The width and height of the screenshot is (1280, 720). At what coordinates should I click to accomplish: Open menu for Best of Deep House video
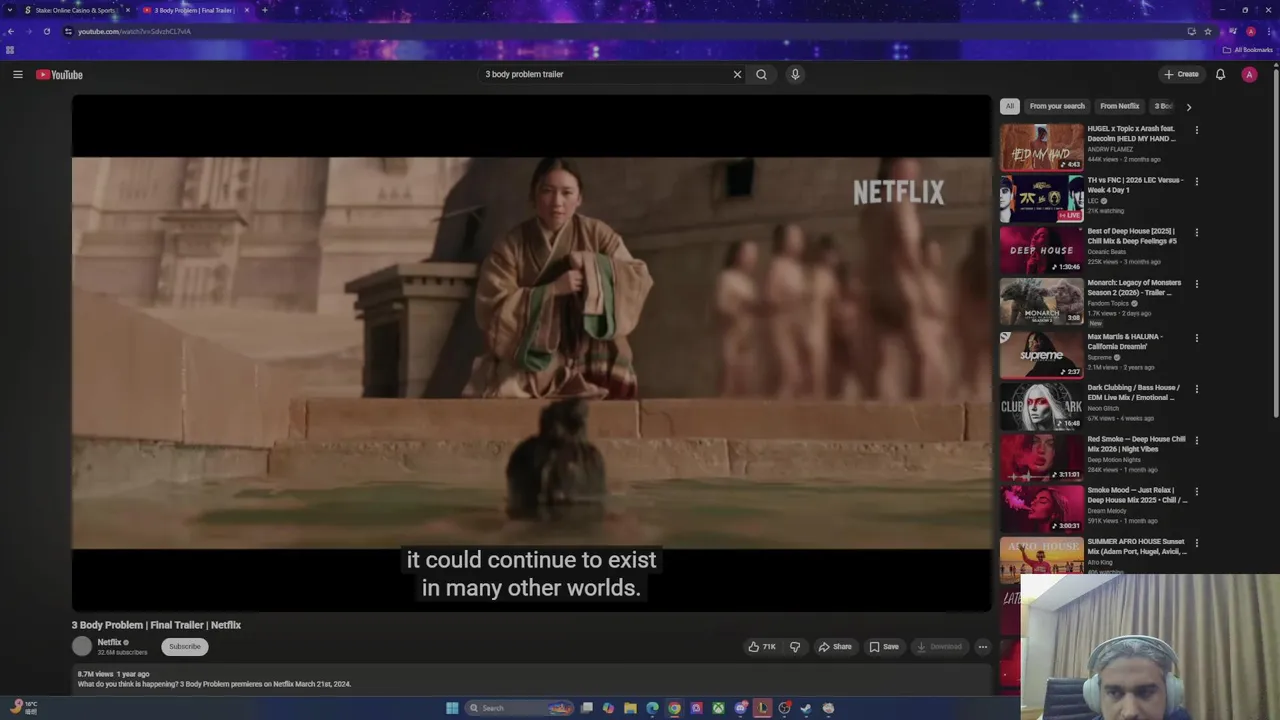coord(1196,233)
